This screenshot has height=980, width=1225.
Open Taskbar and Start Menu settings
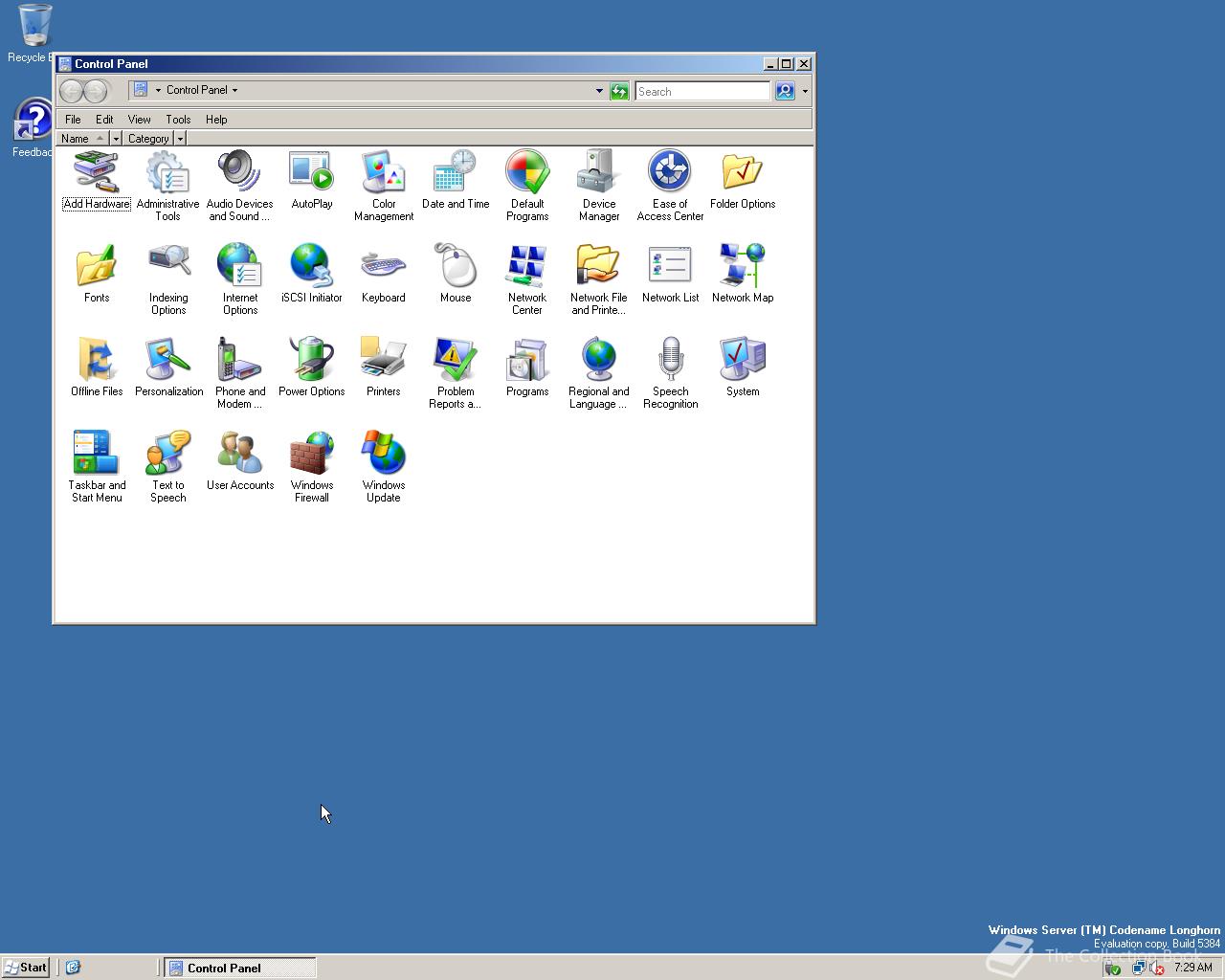(x=97, y=467)
